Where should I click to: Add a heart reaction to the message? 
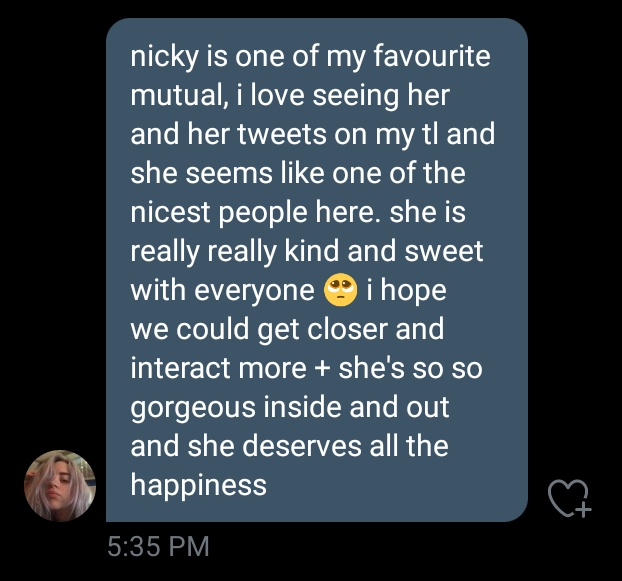coord(569,499)
